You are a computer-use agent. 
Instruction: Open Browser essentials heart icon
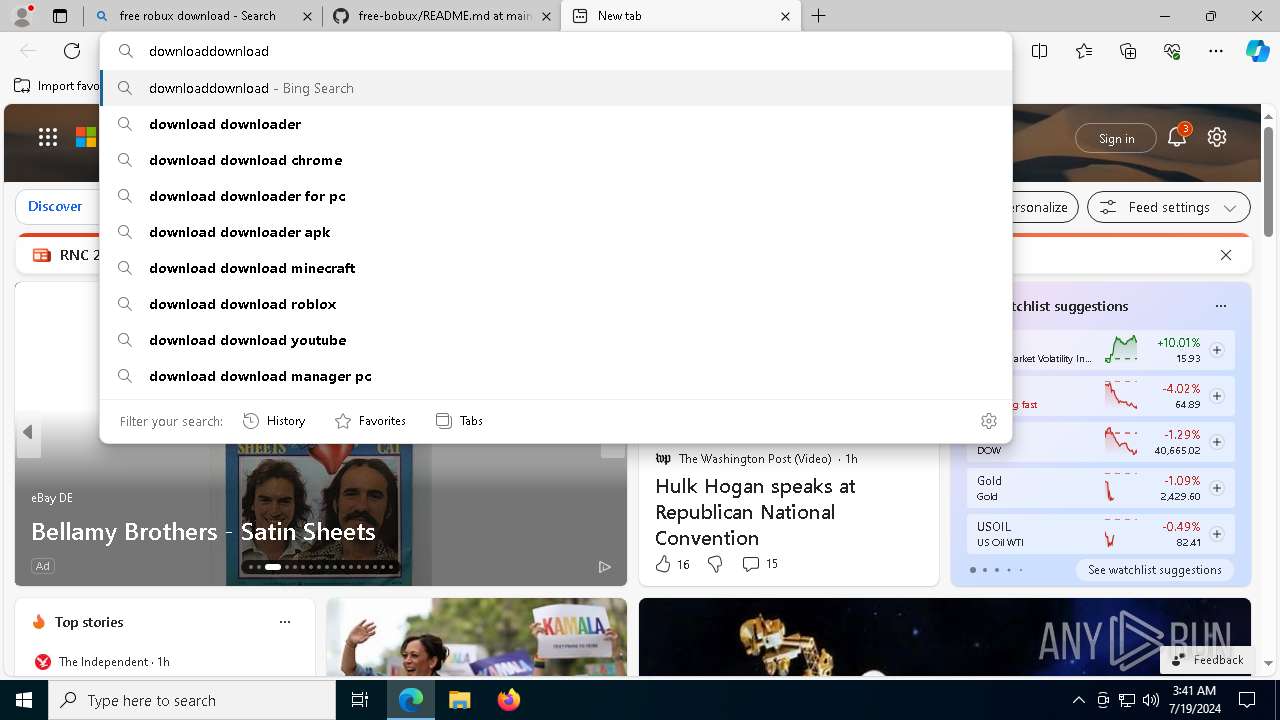tap(1172, 51)
